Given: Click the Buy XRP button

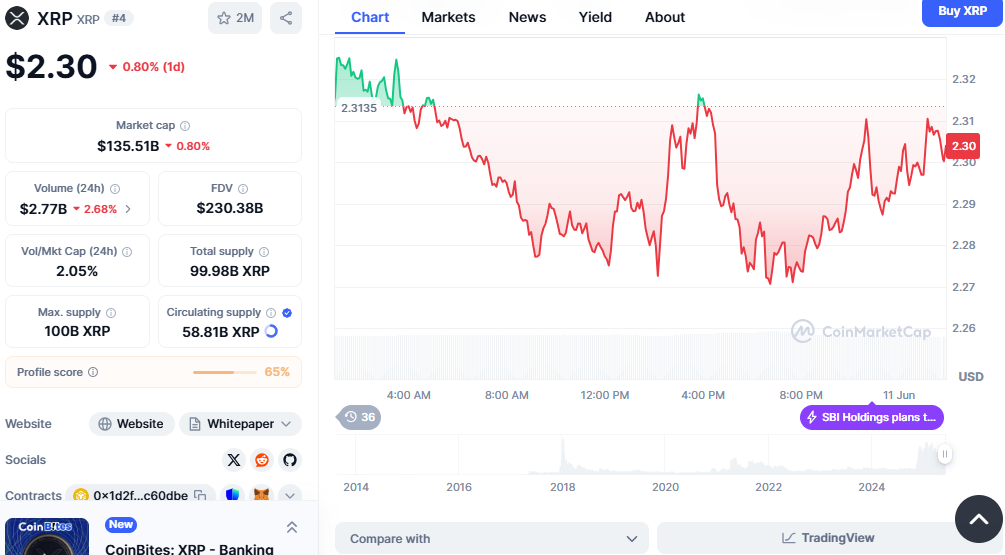Looking at the screenshot, I should tap(962, 11).
